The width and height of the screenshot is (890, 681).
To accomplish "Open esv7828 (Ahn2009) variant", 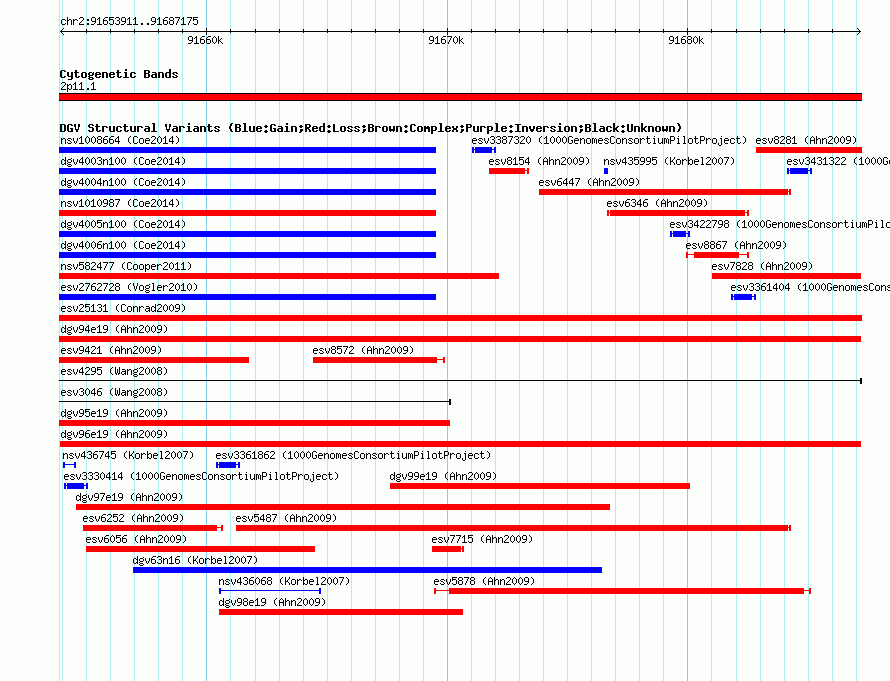I will [762, 266].
